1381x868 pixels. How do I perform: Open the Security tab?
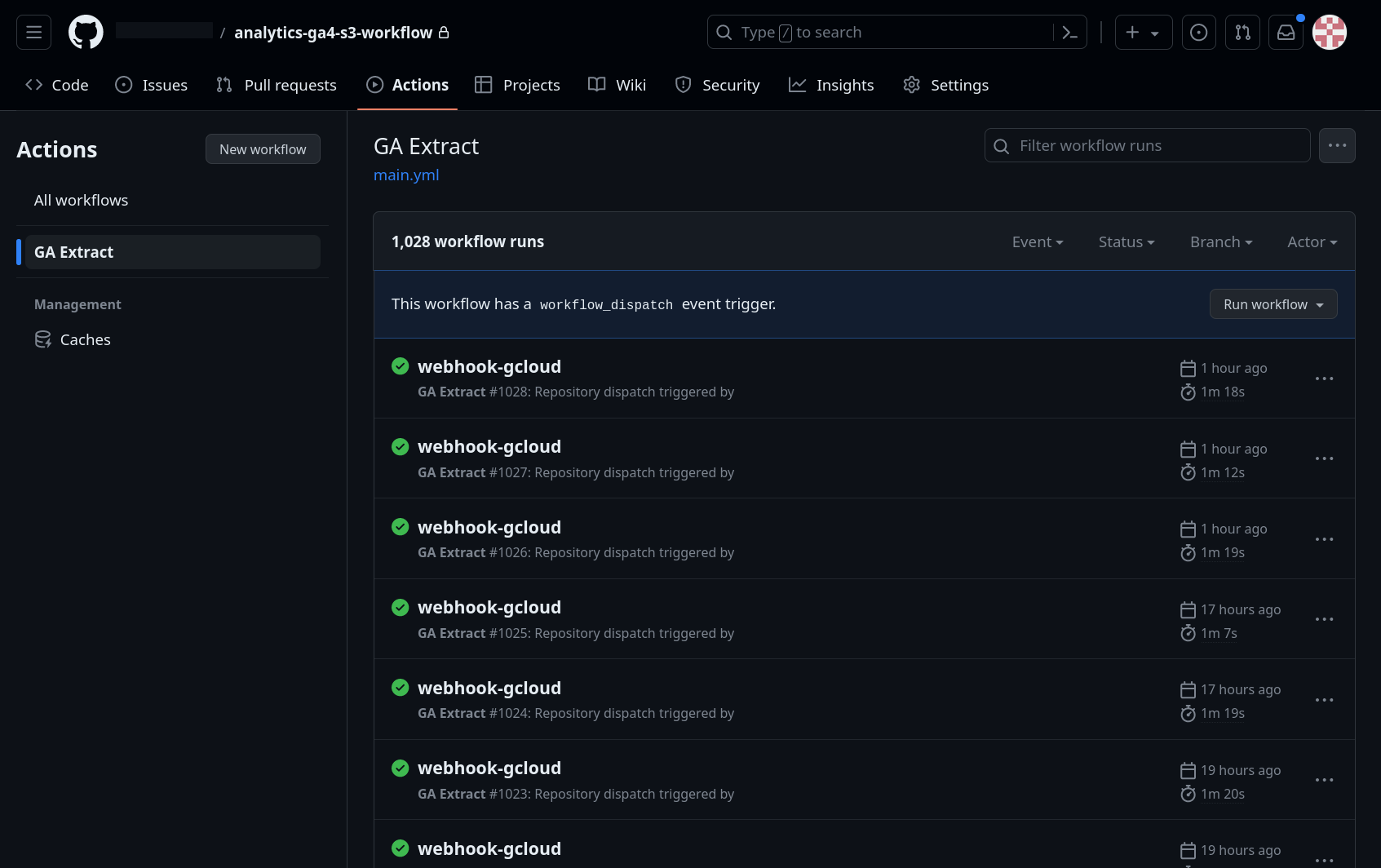[717, 85]
